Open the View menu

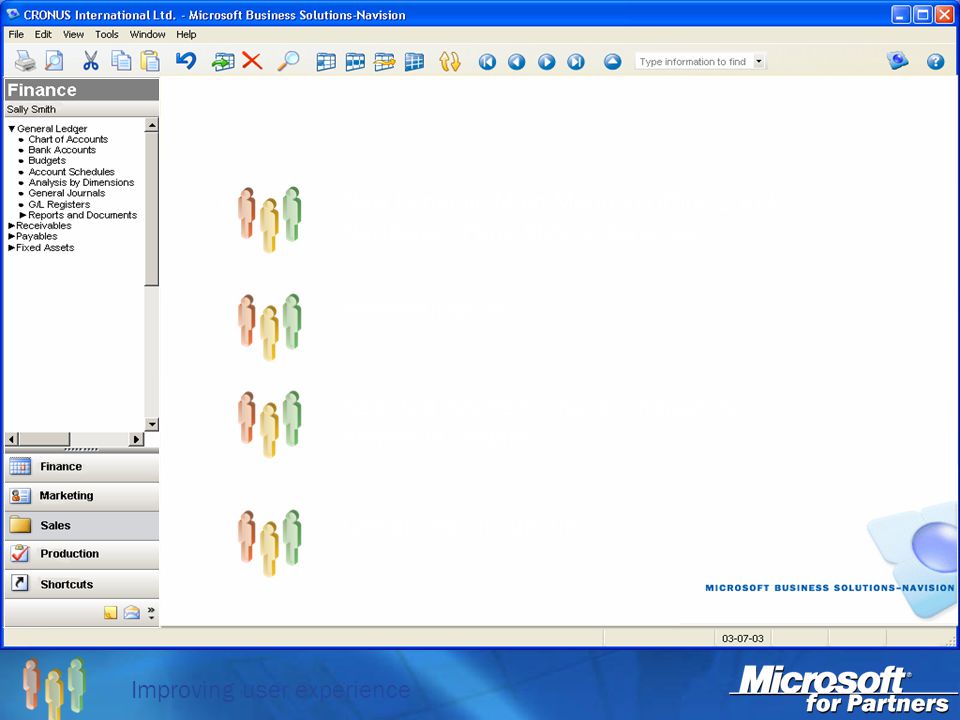[x=73, y=34]
